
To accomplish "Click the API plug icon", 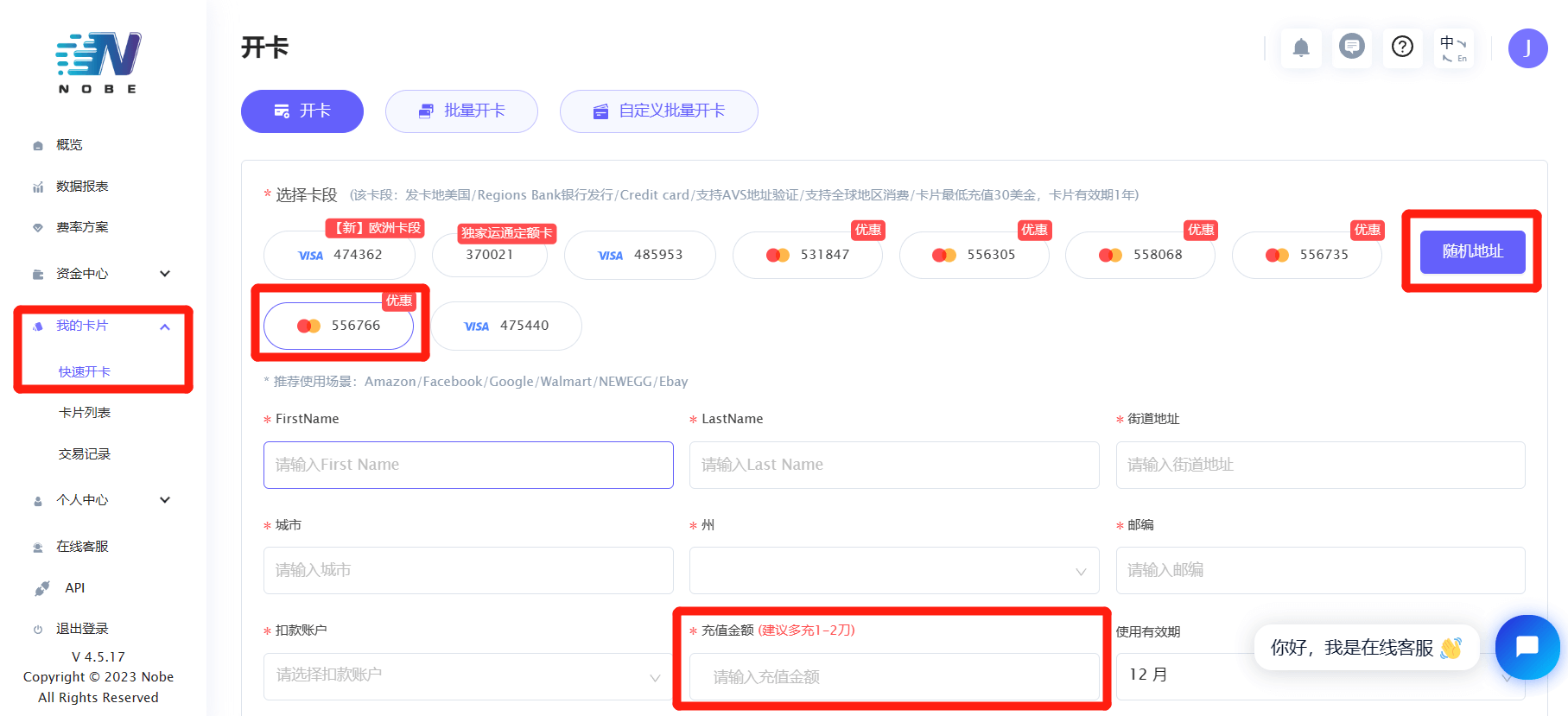I will (41, 588).
